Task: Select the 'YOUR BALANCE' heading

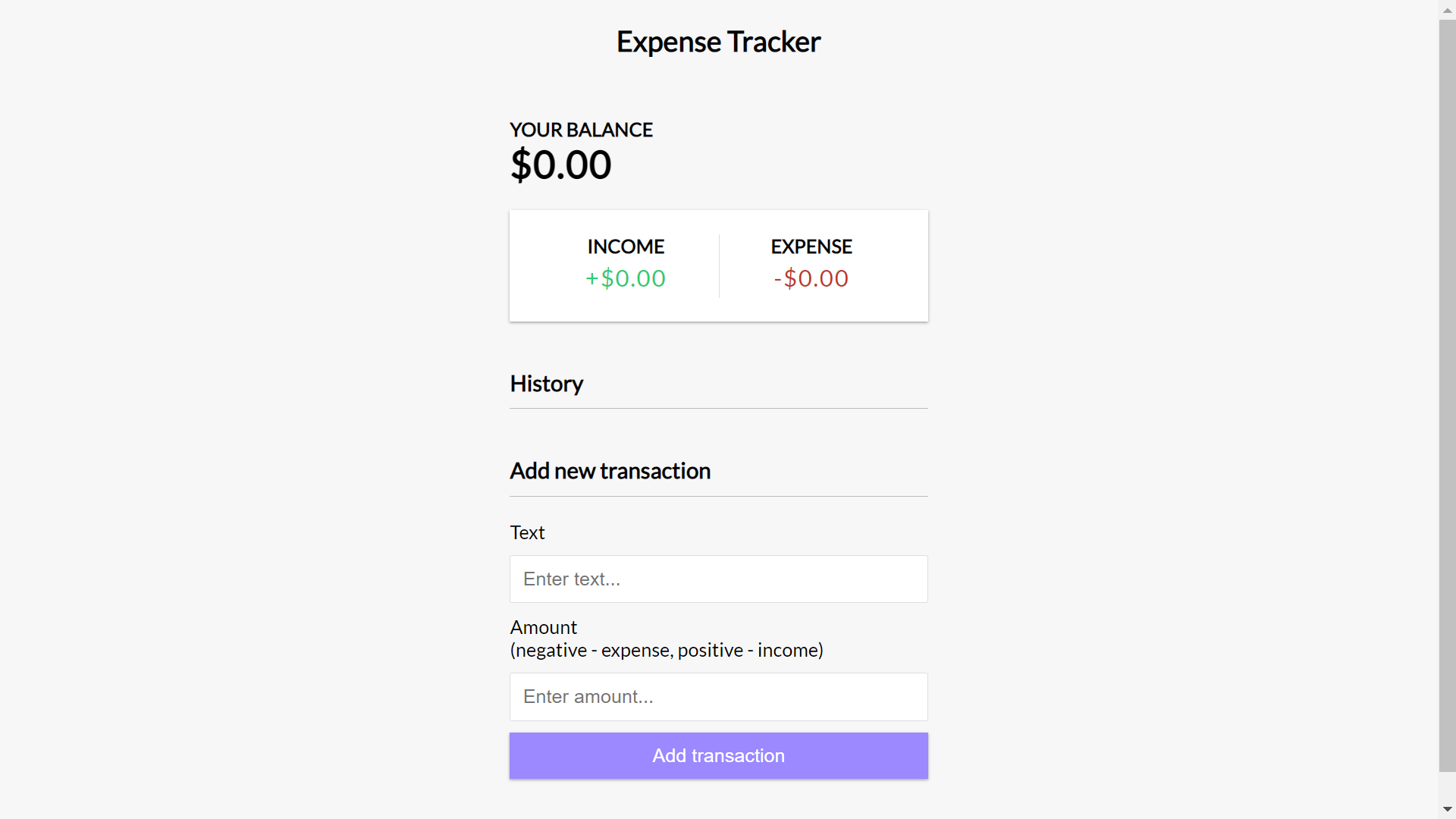Action: (580, 130)
